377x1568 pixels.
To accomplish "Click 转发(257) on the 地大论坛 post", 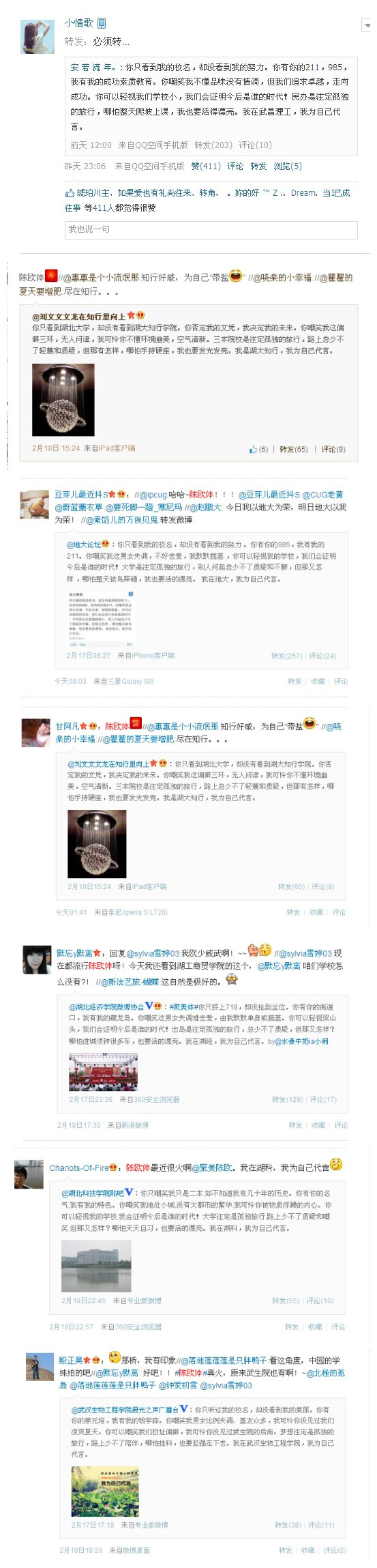I will (x=286, y=656).
